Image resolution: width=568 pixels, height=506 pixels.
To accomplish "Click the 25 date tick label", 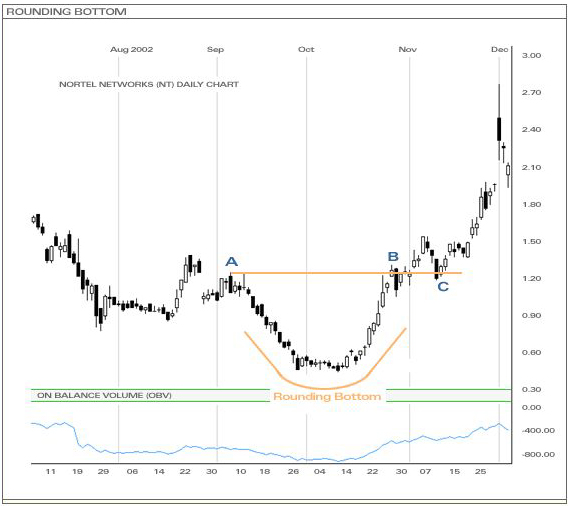I will (480, 471).
